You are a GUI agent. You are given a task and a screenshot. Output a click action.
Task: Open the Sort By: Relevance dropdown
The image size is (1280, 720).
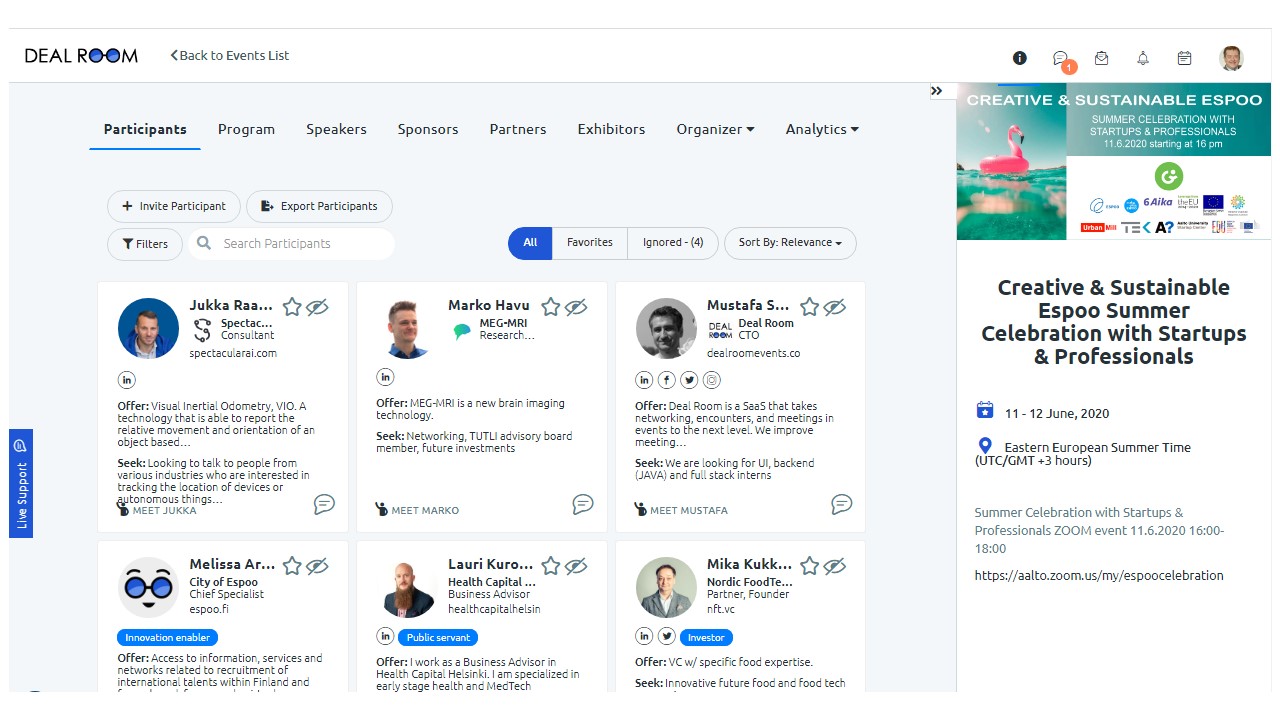pyautogui.click(x=790, y=243)
